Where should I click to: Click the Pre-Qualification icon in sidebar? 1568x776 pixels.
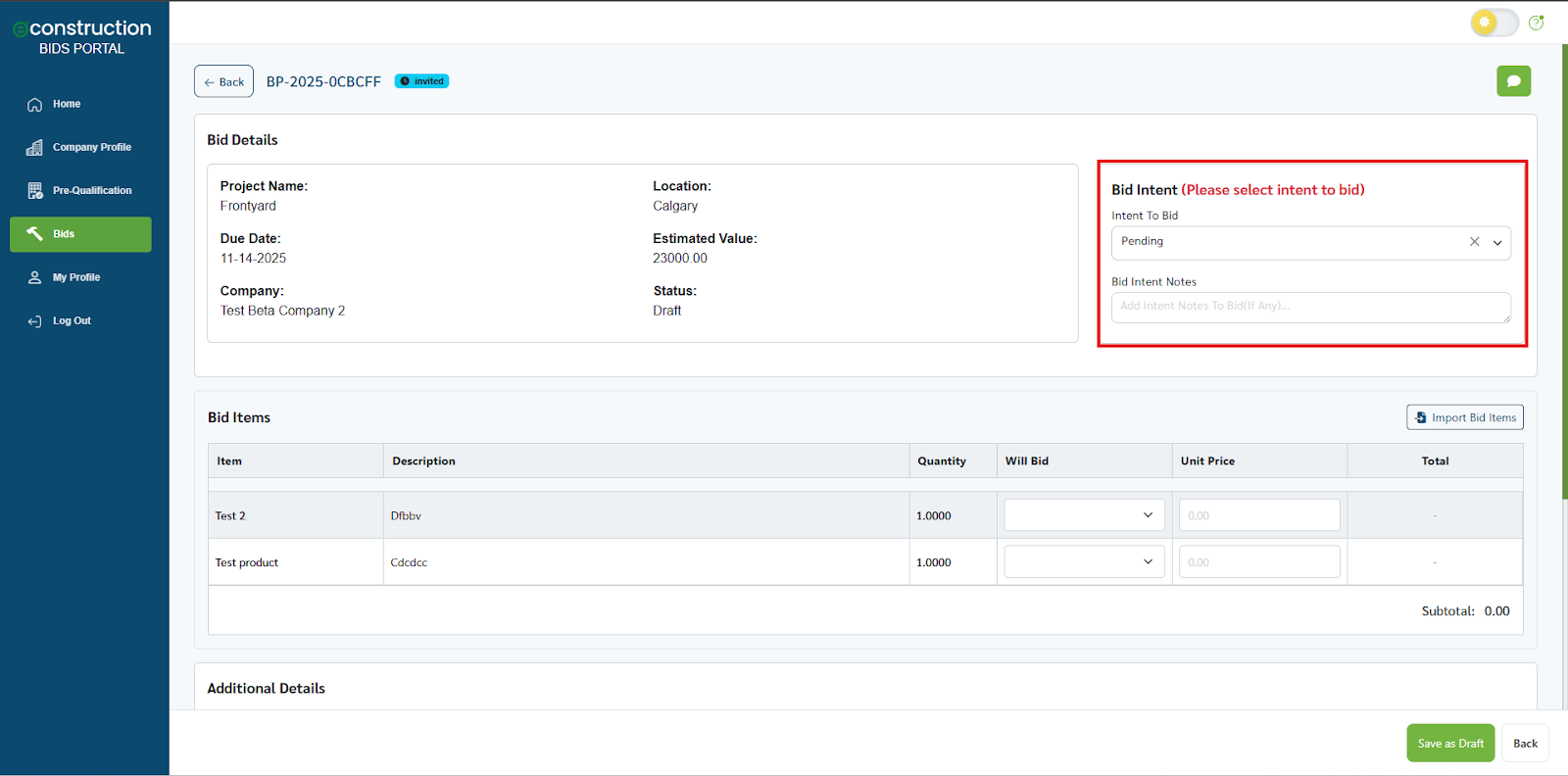(35, 190)
